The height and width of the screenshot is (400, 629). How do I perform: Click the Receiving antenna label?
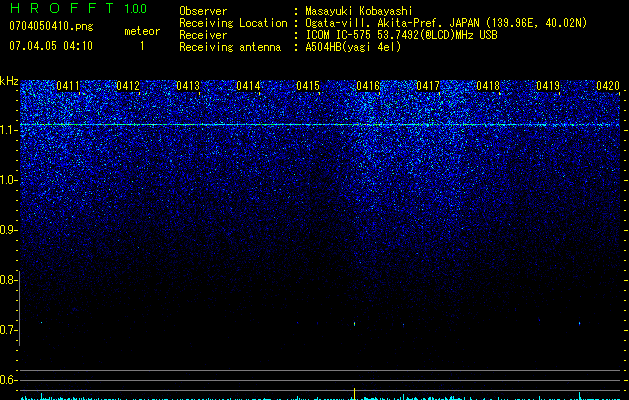pos(230,47)
